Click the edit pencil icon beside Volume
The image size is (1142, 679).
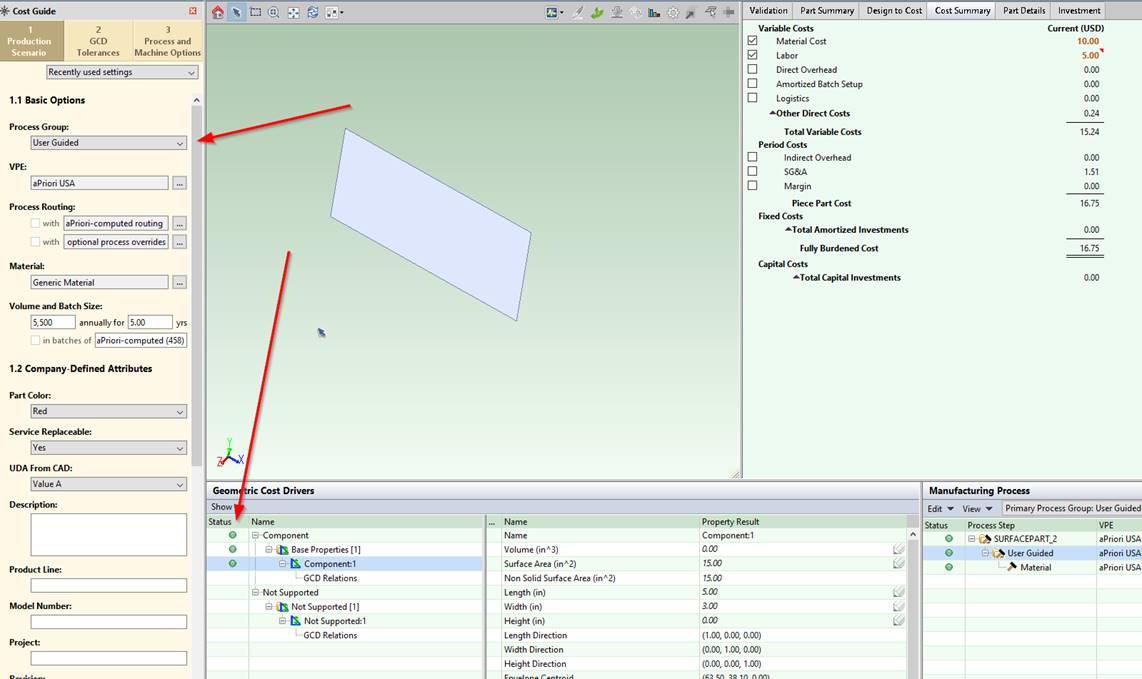tap(899, 549)
